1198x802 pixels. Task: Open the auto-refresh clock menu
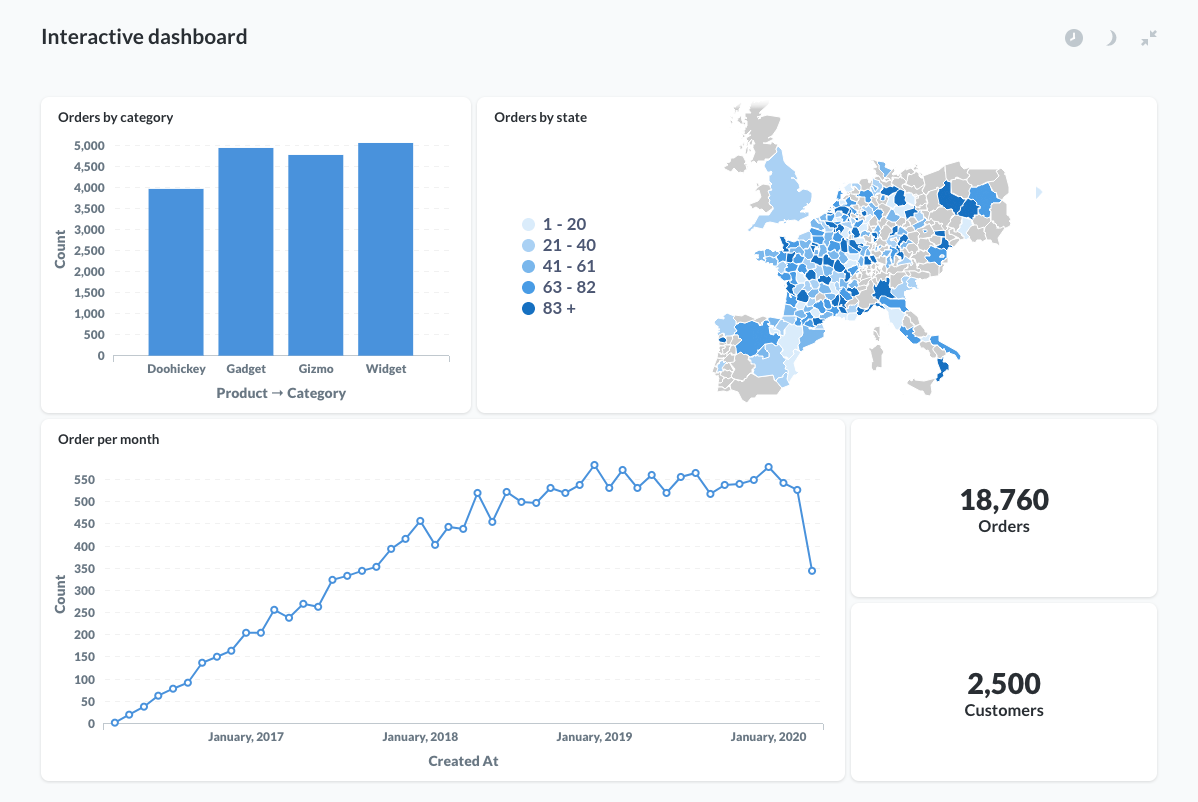(1073, 38)
